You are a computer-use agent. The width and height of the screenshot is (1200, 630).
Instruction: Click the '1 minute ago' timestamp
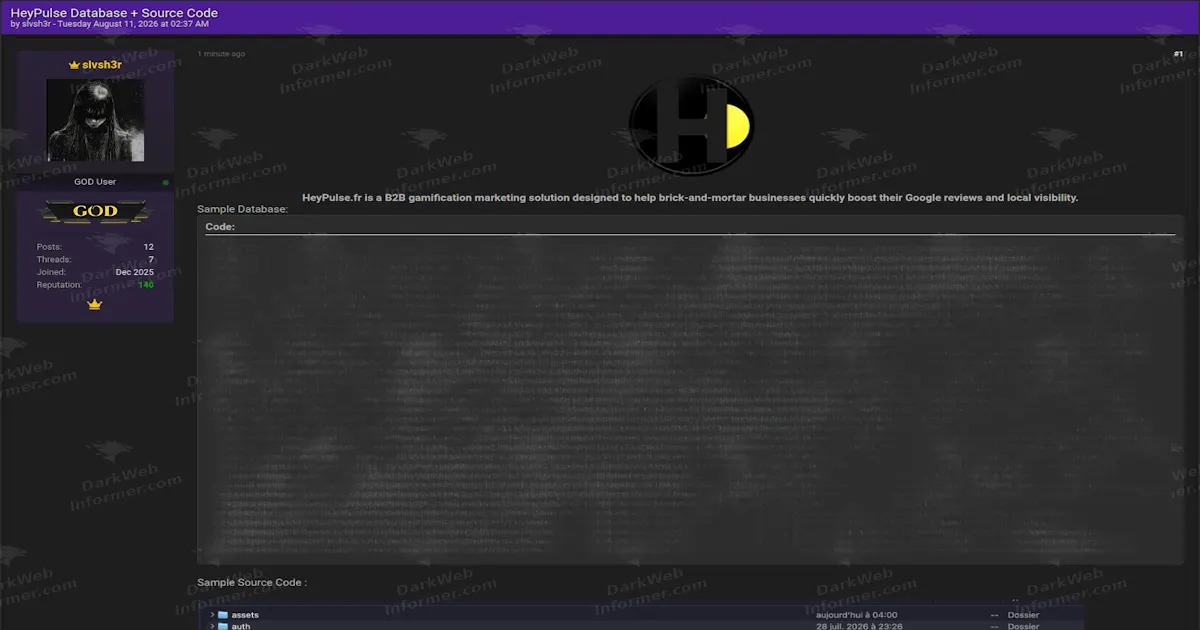click(x=221, y=54)
